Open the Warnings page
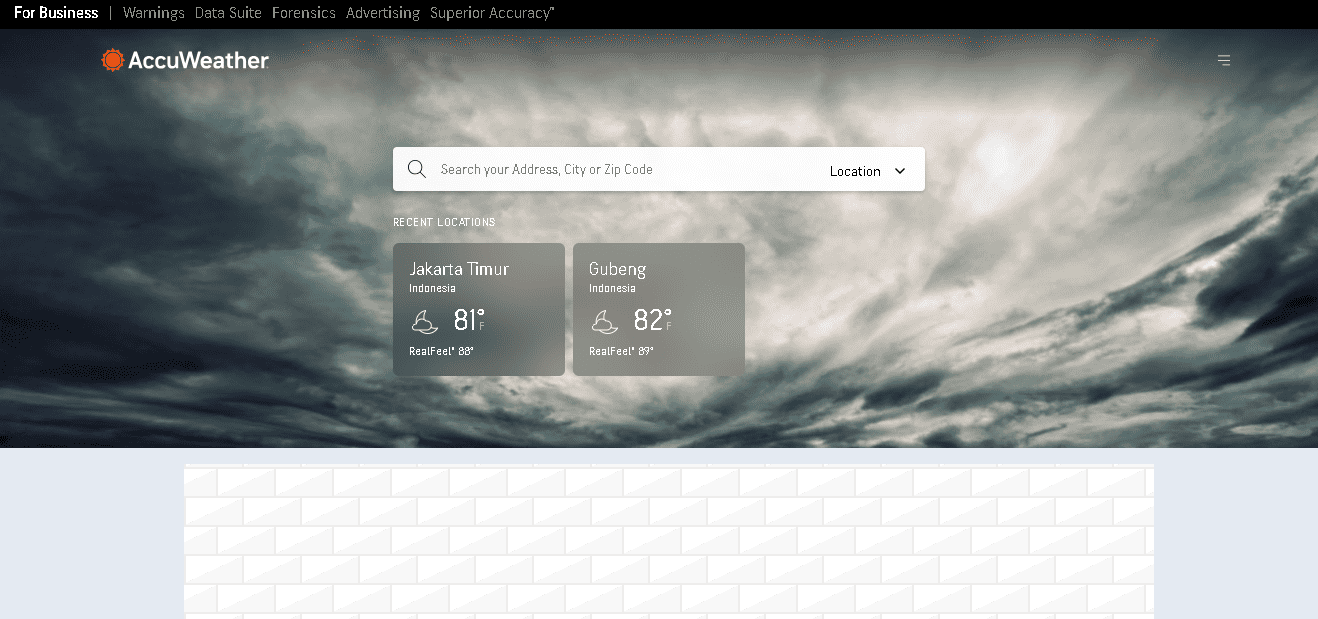This screenshot has width=1318, height=619. point(153,12)
